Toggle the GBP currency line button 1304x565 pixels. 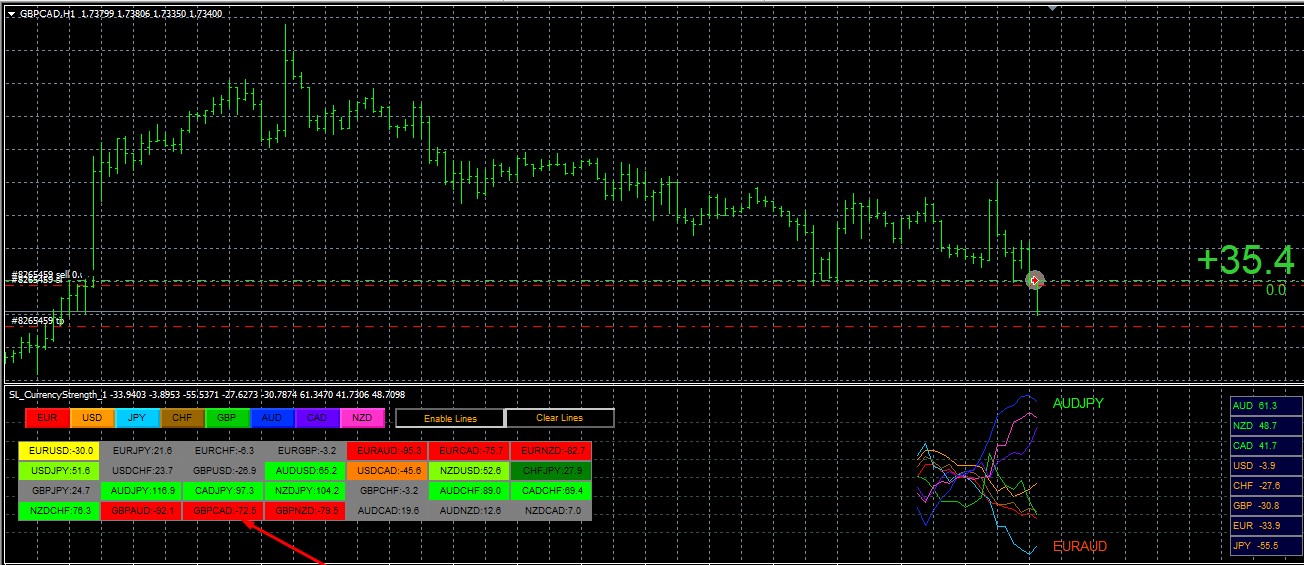tap(227, 417)
